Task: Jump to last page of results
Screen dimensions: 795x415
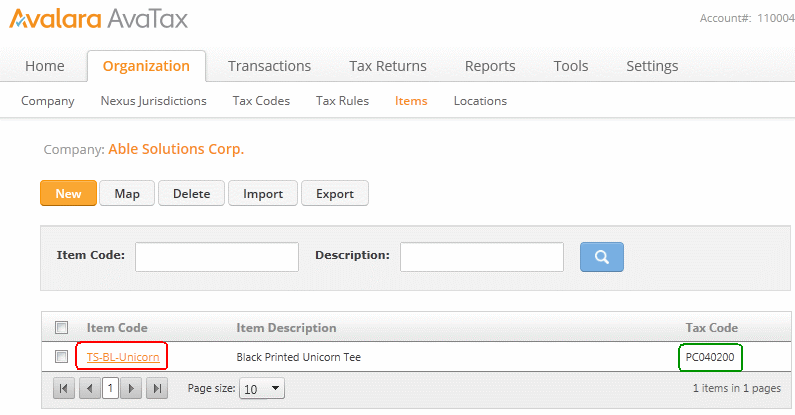Action: [156, 388]
